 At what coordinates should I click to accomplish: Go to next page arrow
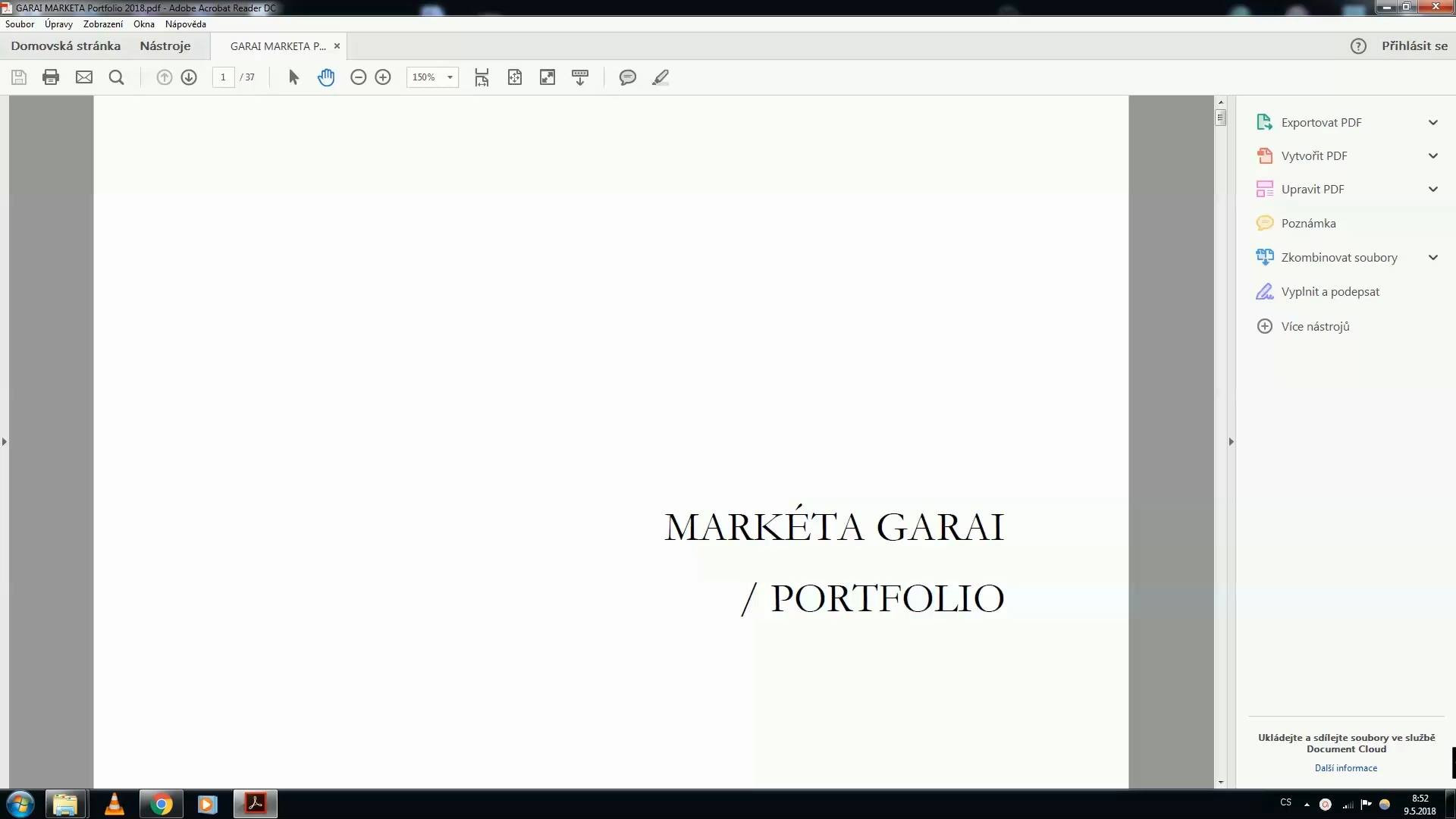189,77
